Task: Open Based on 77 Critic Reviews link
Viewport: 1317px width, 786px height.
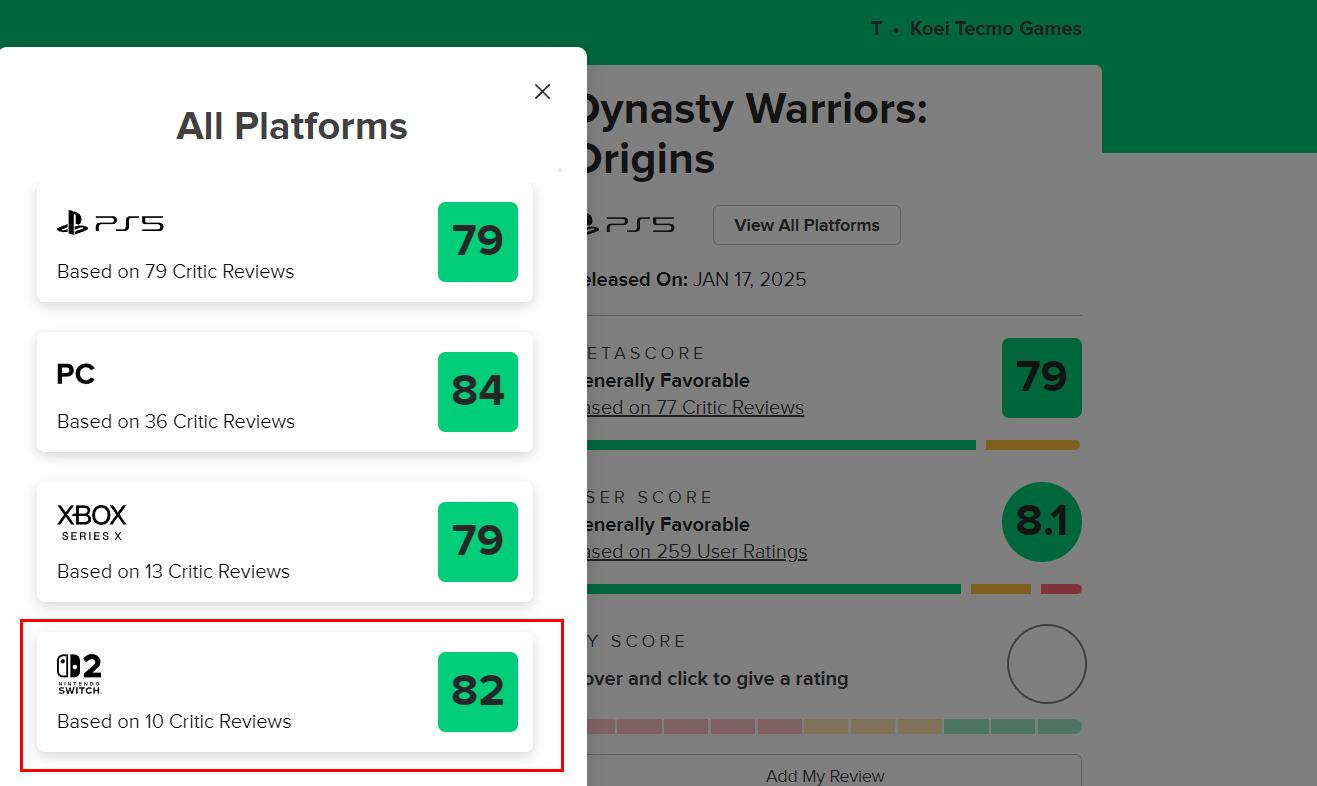Action: (694, 408)
